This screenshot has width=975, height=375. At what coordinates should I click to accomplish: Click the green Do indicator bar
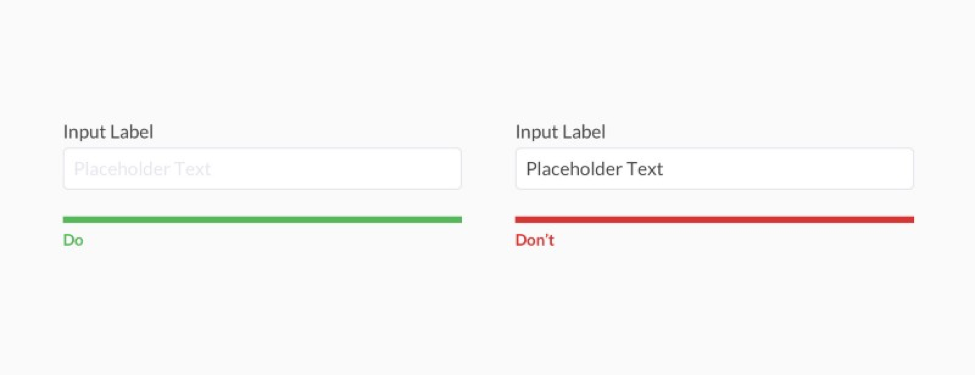coord(262,220)
